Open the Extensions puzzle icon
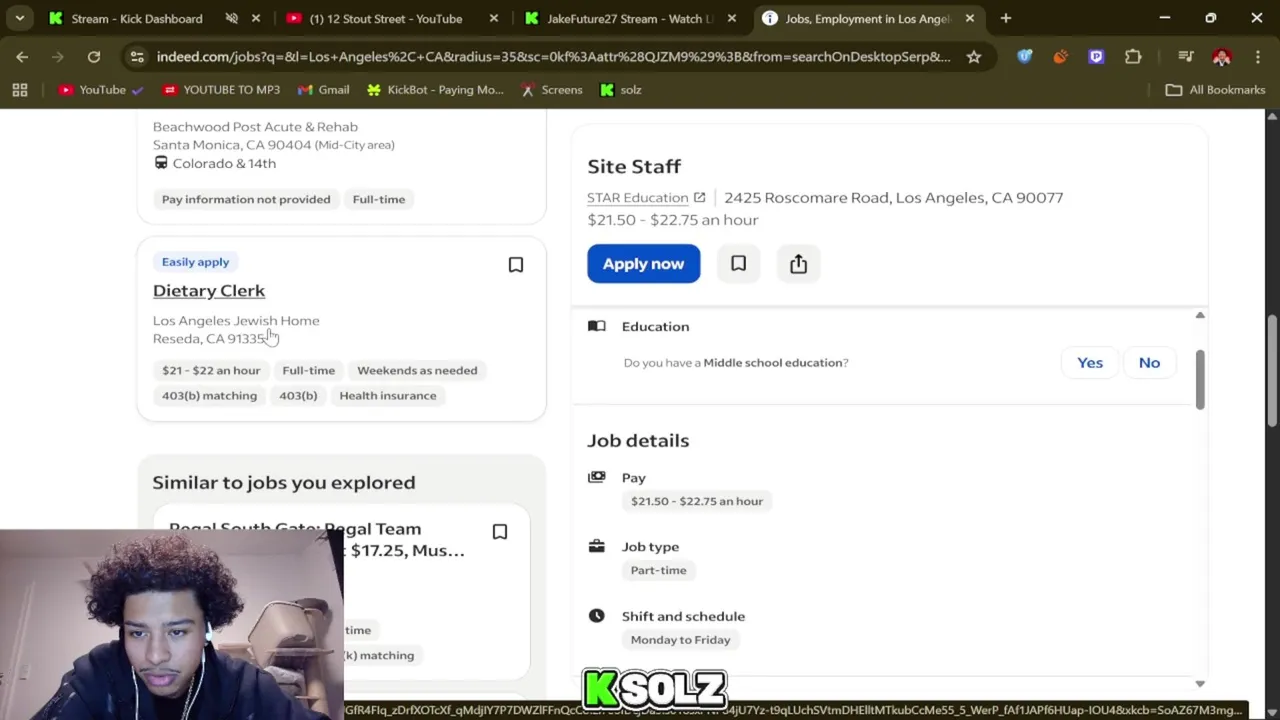The height and width of the screenshot is (720, 1280). click(1133, 57)
